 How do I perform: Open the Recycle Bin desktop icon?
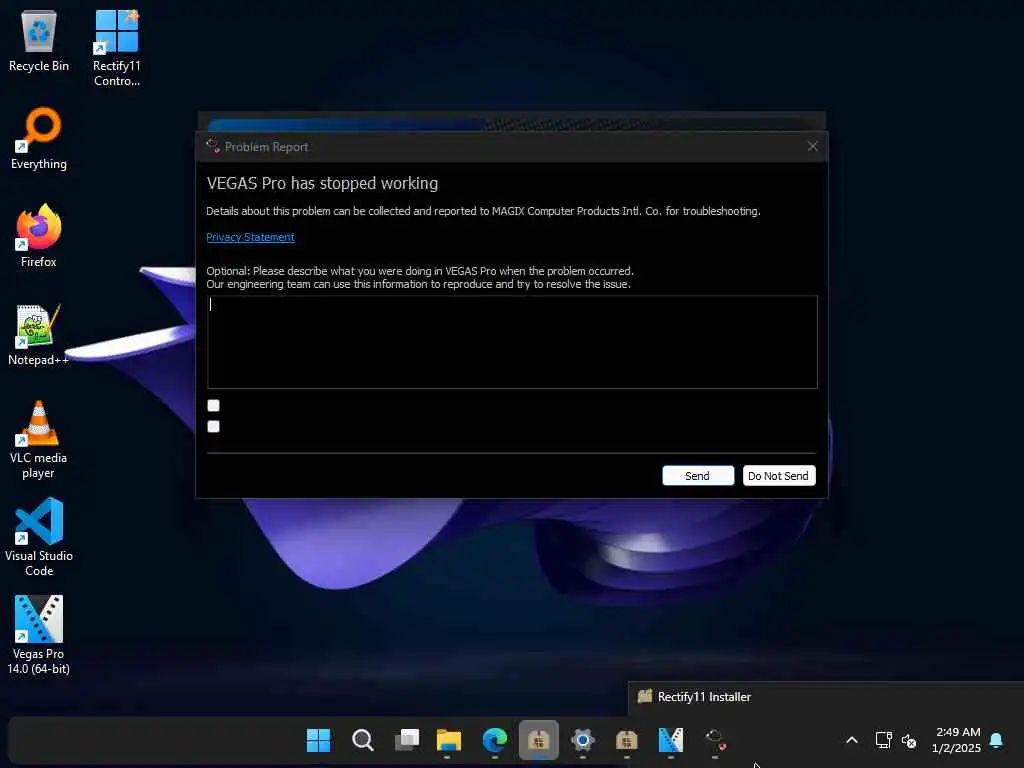(39, 40)
